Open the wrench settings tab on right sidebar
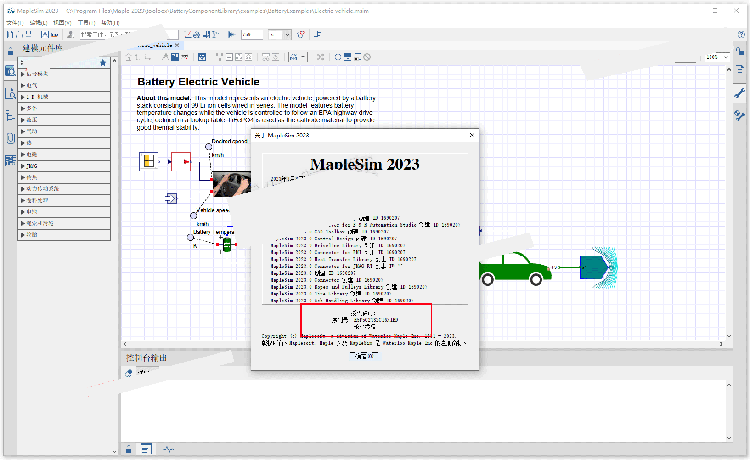Image resolution: width=750 pixels, height=460 pixels. click(x=739, y=93)
